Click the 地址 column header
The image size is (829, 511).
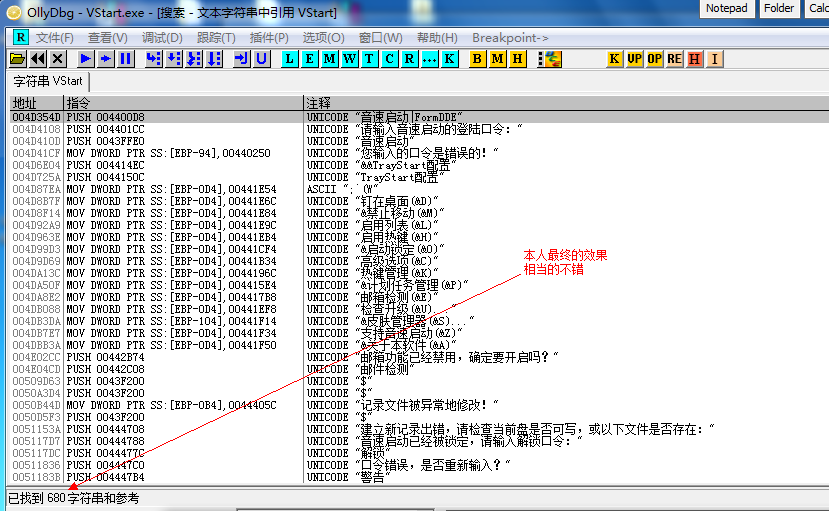point(36,103)
